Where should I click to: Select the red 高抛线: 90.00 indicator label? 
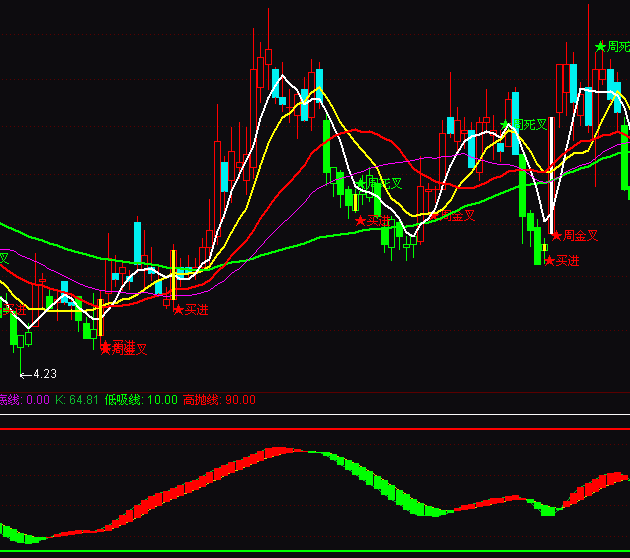tap(219, 400)
